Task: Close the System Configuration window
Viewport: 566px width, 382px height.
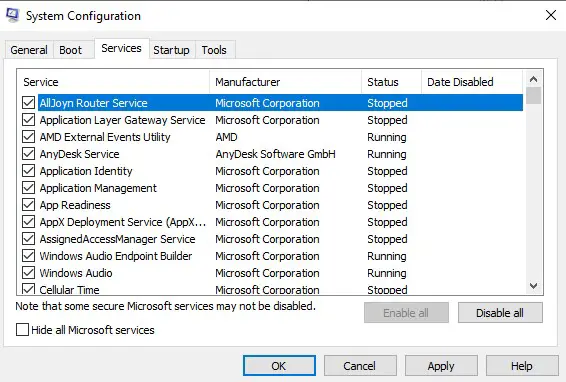Action: pos(551,15)
